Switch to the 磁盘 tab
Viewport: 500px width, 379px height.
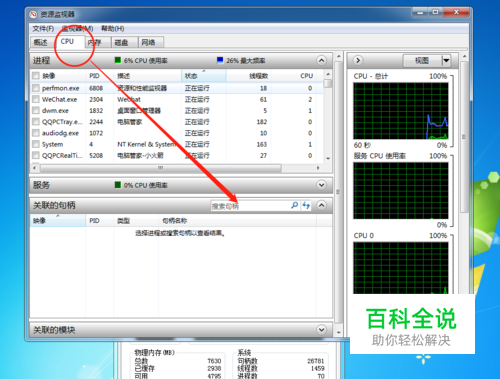124,42
